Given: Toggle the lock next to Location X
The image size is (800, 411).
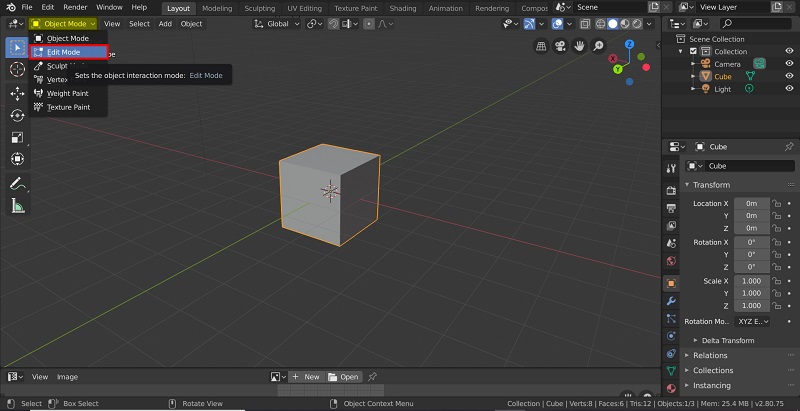Looking at the screenshot, I should click(776, 203).
